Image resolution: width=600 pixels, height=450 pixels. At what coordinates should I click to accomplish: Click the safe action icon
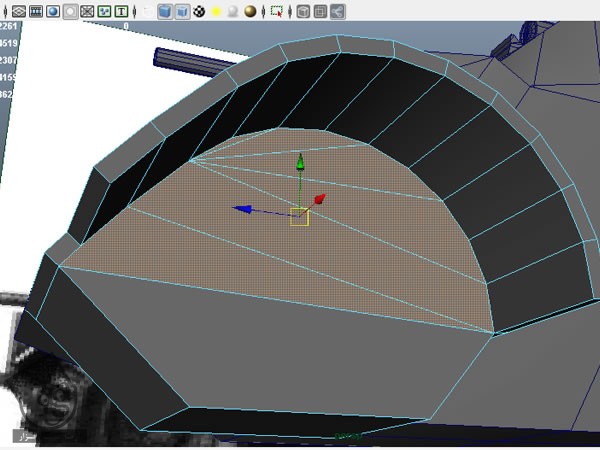coord(104,11)
